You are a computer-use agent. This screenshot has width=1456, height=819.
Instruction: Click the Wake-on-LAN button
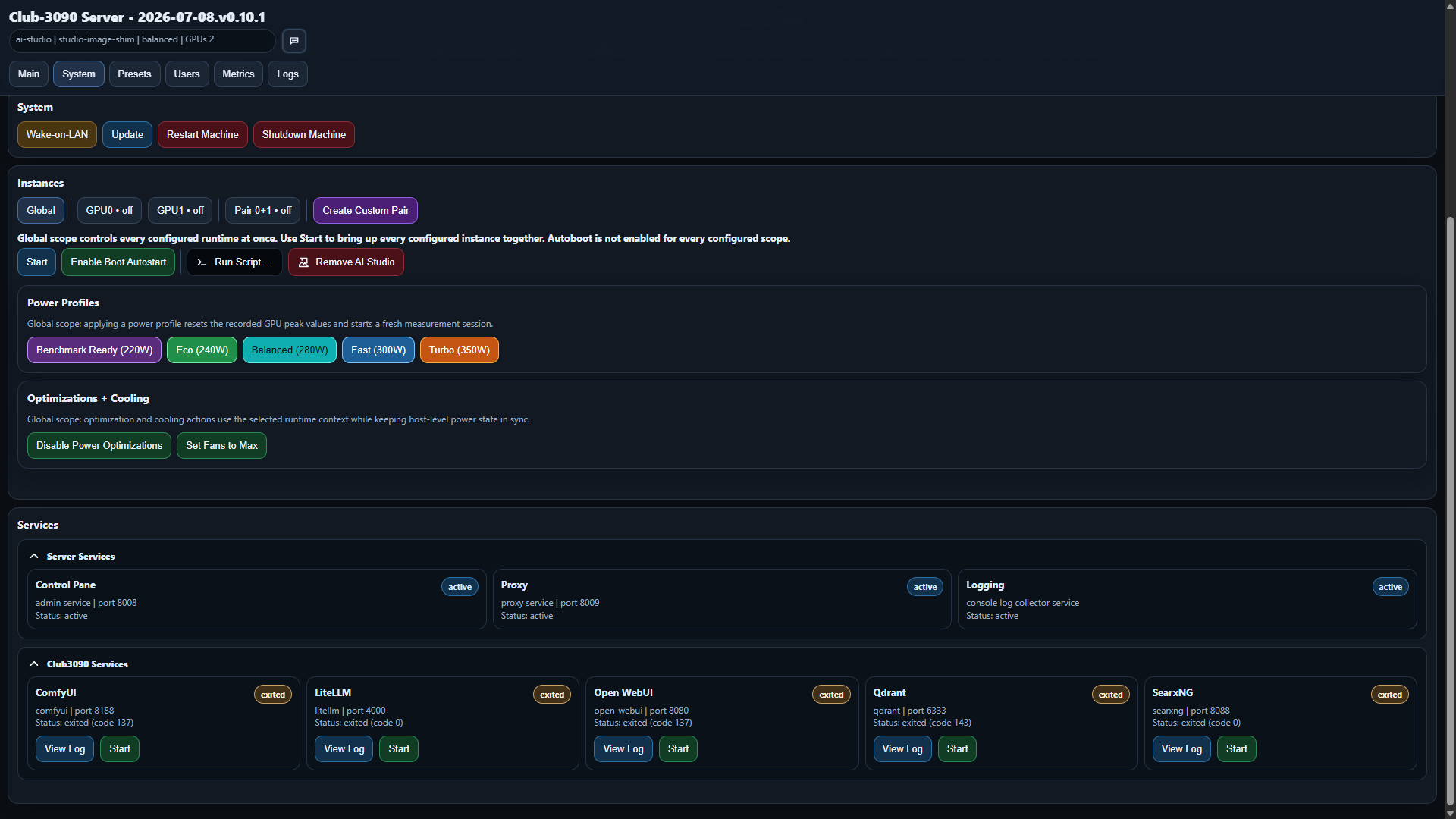click(x=57, y=135)
